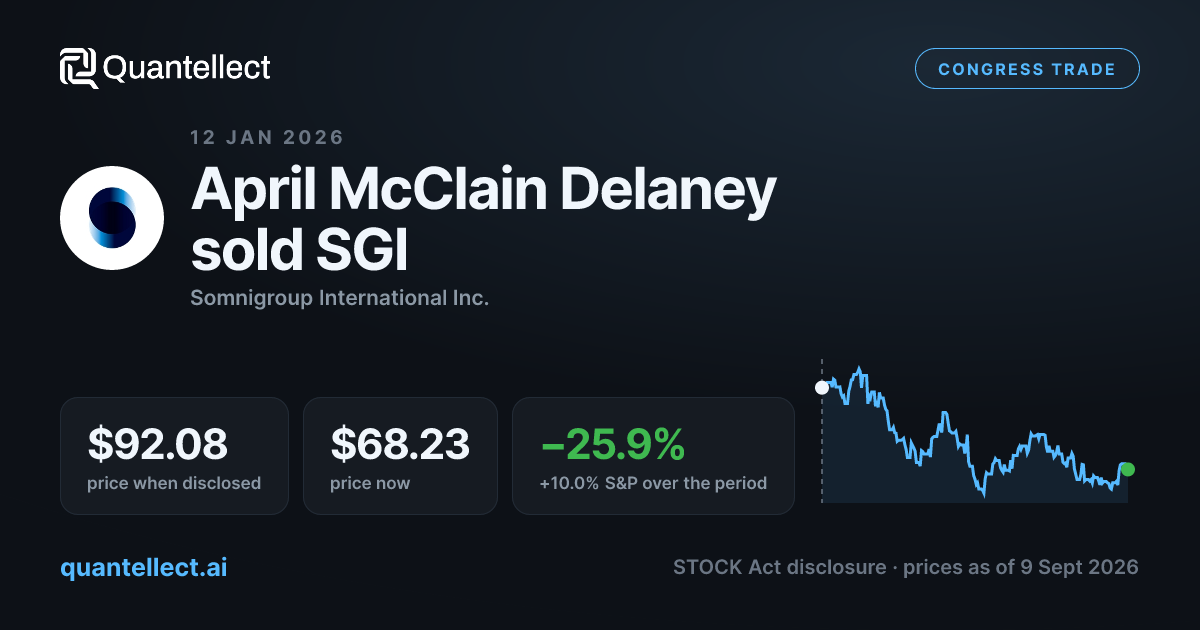Open the quantellect.ai link
The image size is (1200, 630).
144,568
